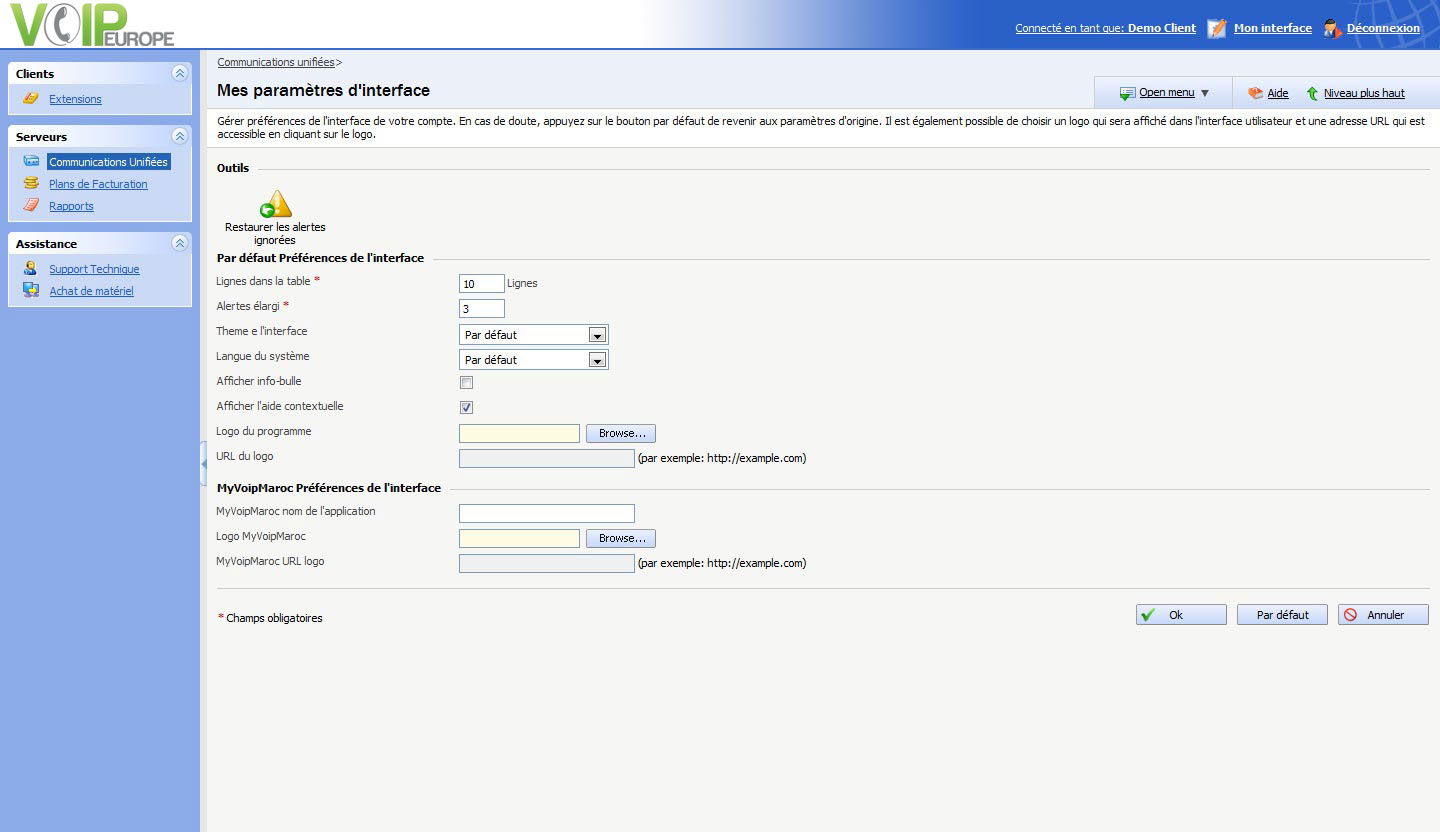Screen dimensions: 1440x832
Task: Uncheck Afficher l'aide contextuelle checkbox
Action: [466, 407]
